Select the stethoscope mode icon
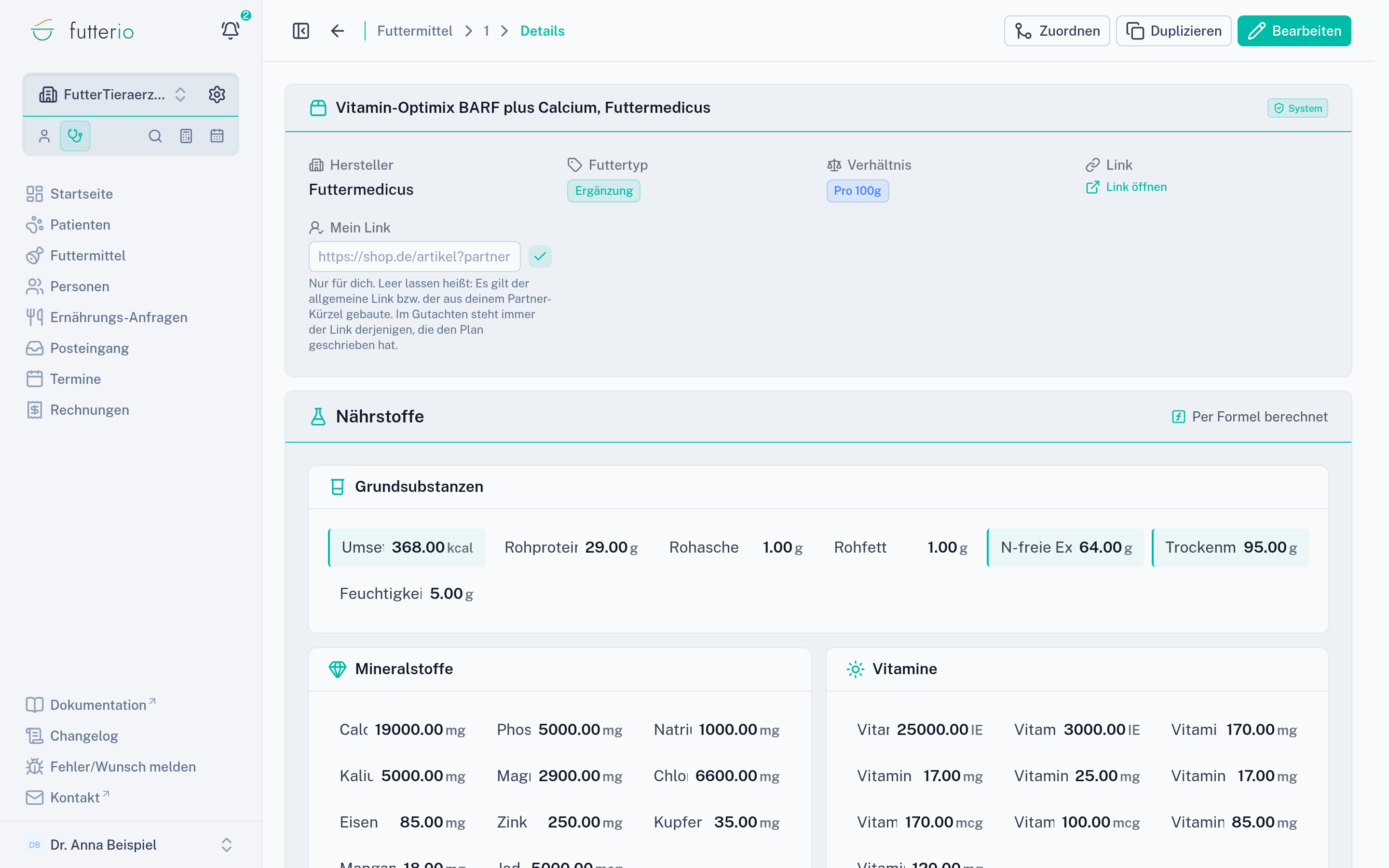This screenshot has height=868, width=1389. tap(75, 136)
